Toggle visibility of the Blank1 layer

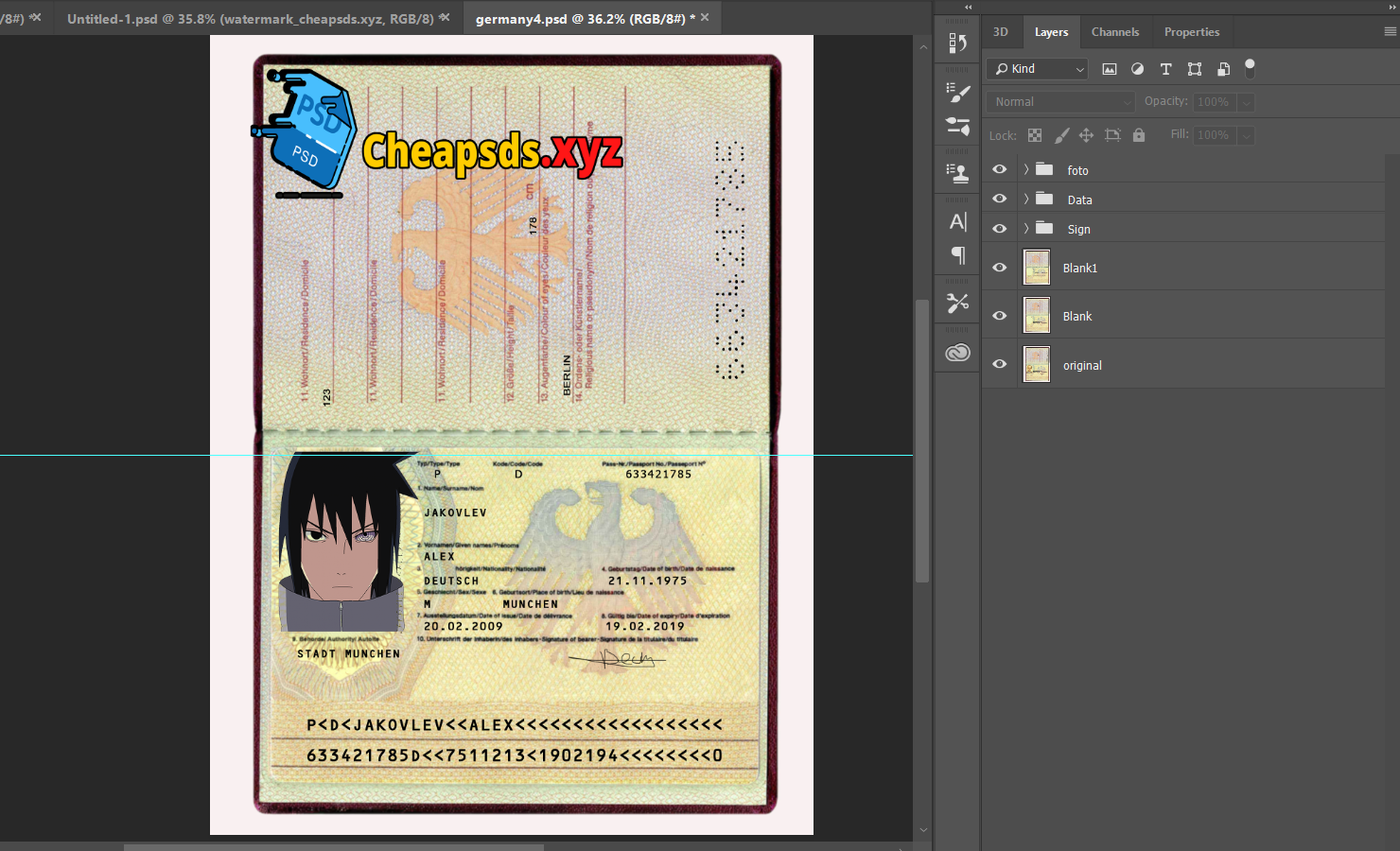(x=999, y=268)
